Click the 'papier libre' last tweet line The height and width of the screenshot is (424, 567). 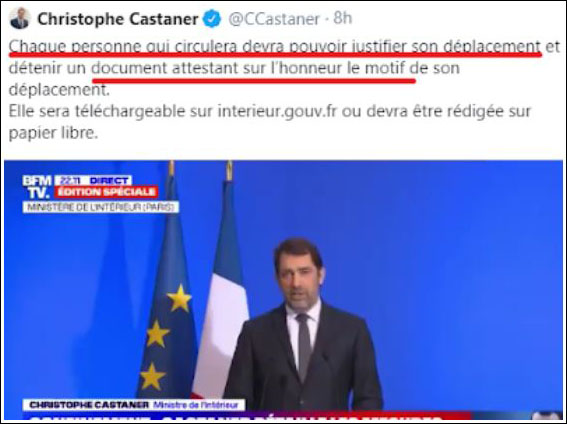pyautogui.click(x=53, y=133)
